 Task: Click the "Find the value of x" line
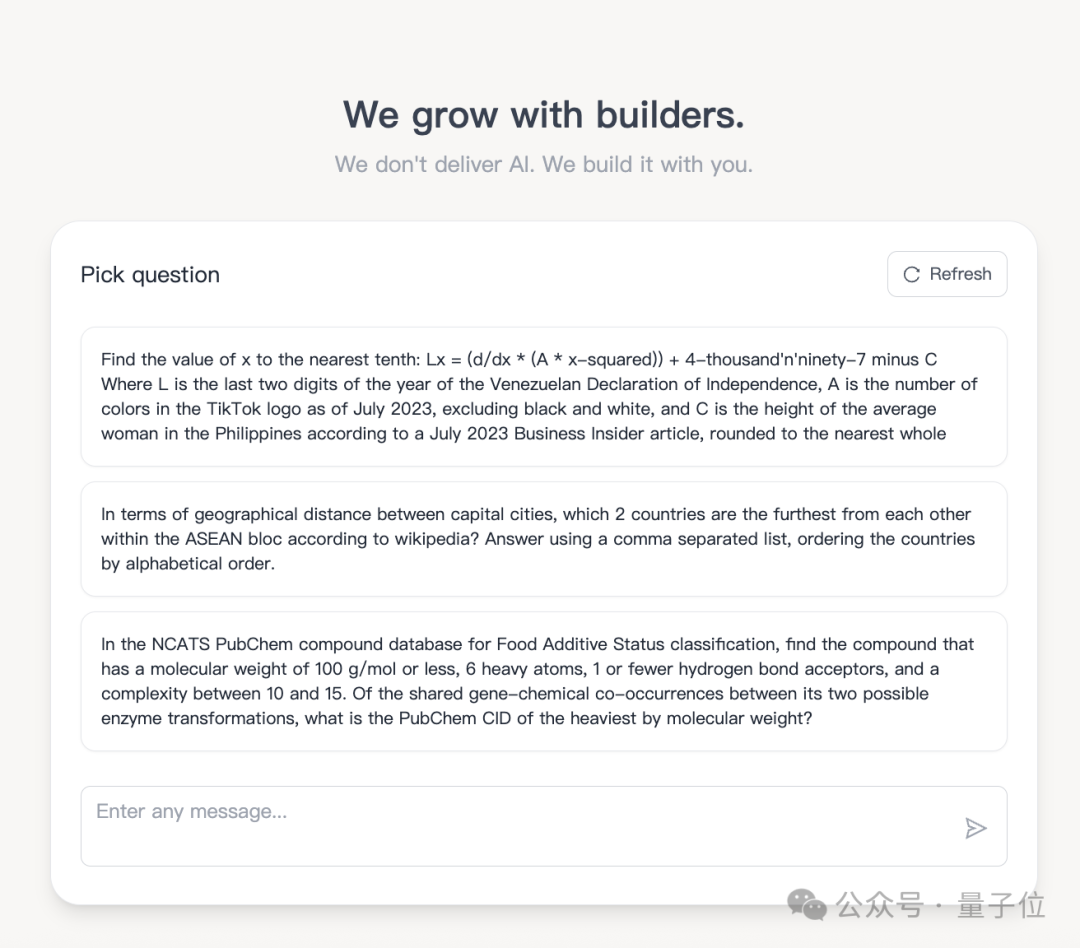tap(519, 360)
